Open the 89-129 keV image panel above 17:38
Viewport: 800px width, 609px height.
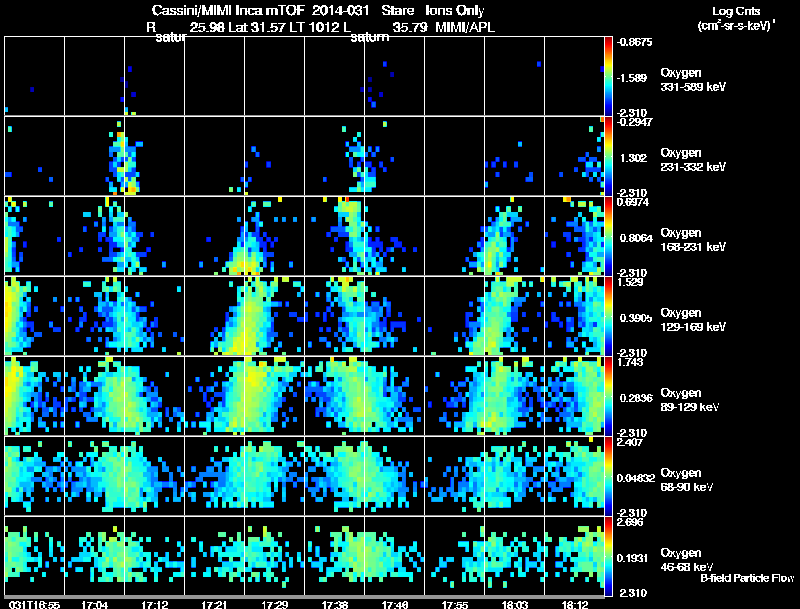[335, 396]
